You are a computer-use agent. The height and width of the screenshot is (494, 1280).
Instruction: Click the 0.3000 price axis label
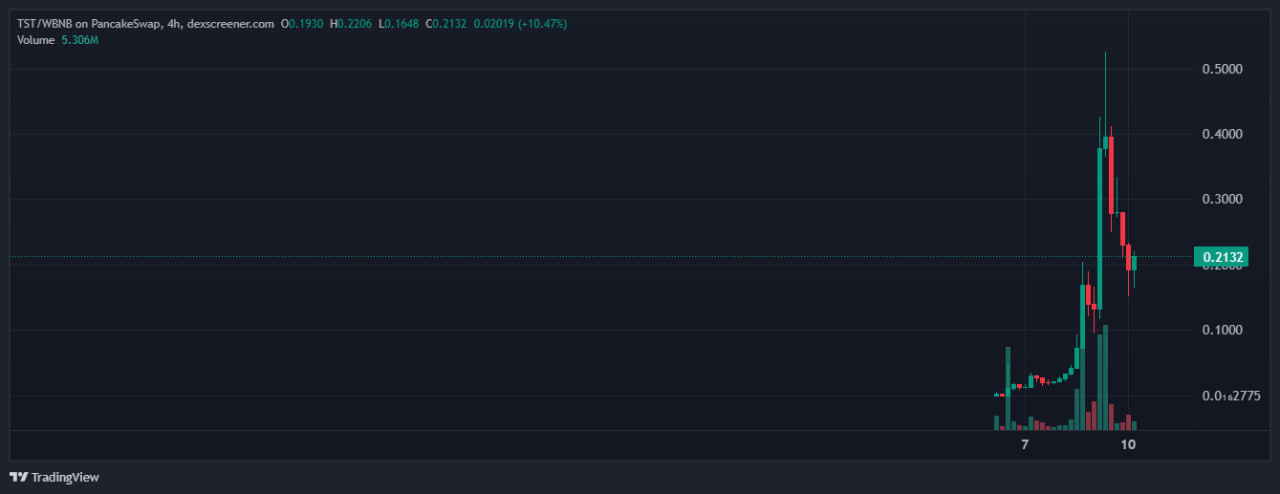(1222, 199)
